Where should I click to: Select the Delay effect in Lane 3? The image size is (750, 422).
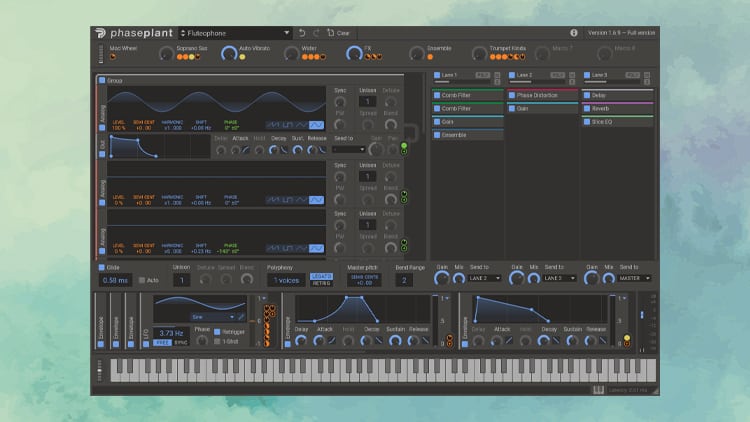tap(617, 95)
